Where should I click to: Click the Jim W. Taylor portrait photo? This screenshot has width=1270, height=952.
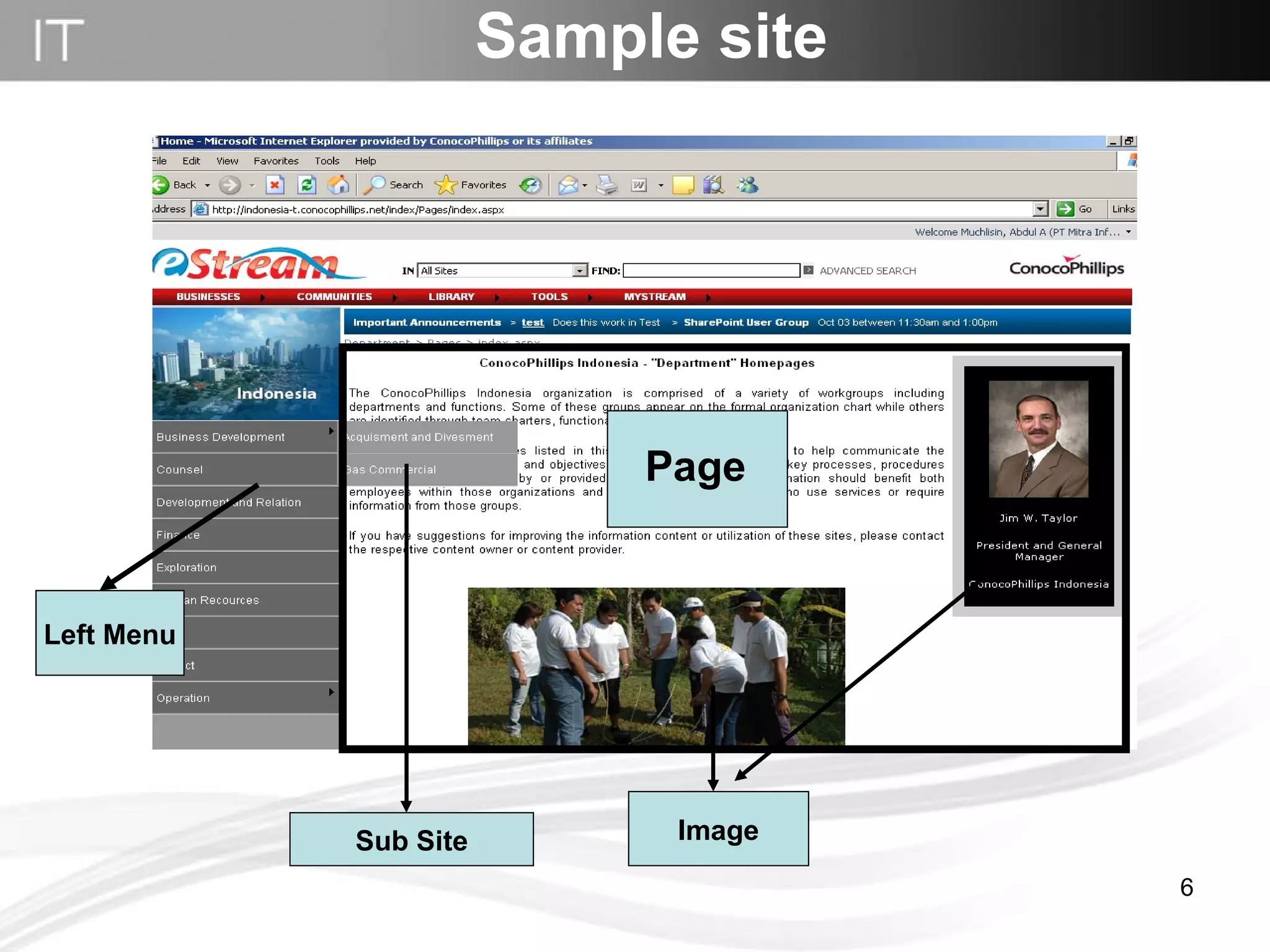[1038, 439]
